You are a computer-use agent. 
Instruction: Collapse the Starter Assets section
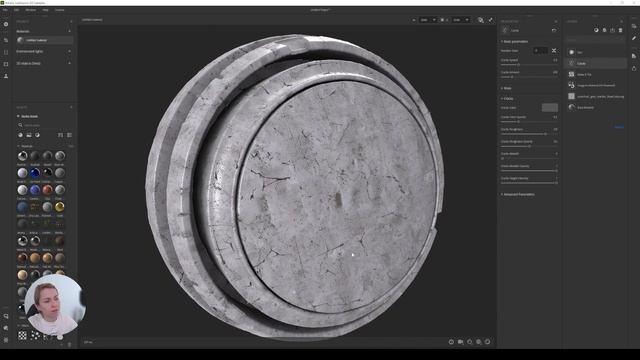pyautogui.click(x=18, y=116)
